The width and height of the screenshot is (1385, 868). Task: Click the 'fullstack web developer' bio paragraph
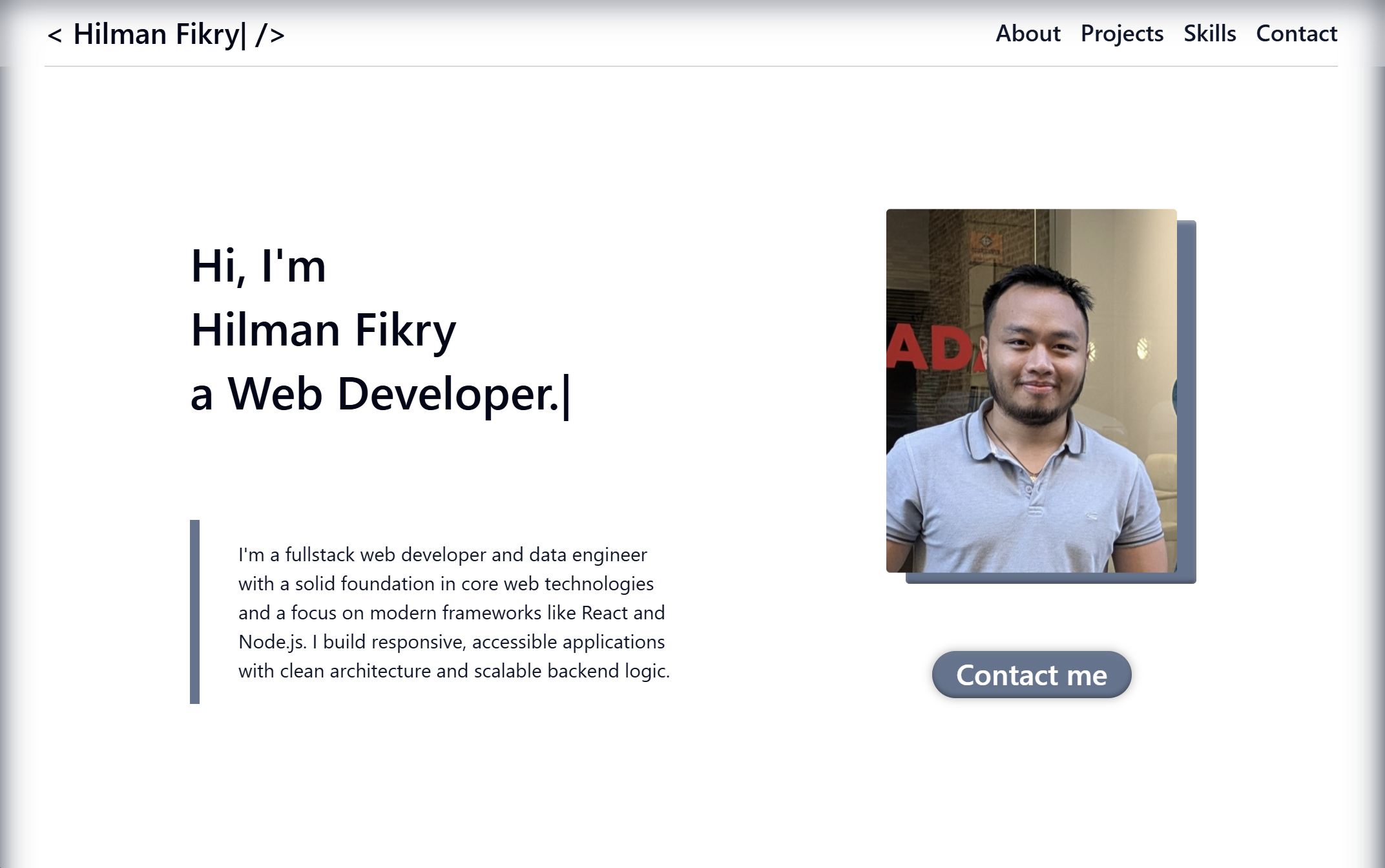pyautogui.click(x=454, y=612)
